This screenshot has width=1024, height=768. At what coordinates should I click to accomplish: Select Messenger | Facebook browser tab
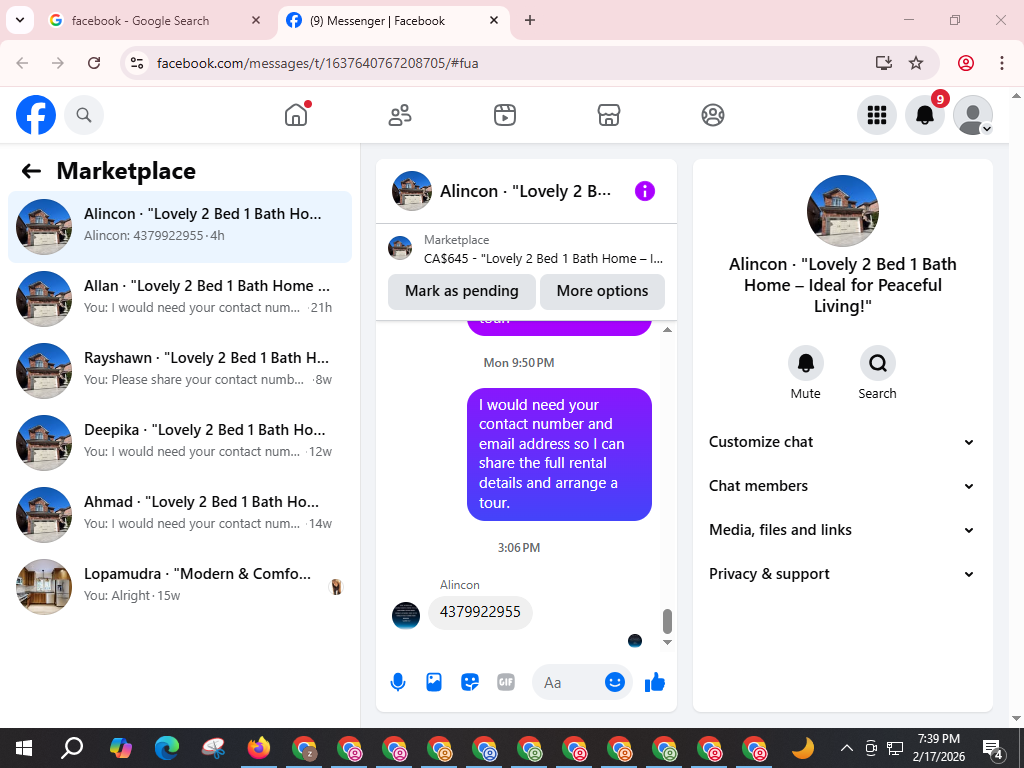(x=393, y=20)
